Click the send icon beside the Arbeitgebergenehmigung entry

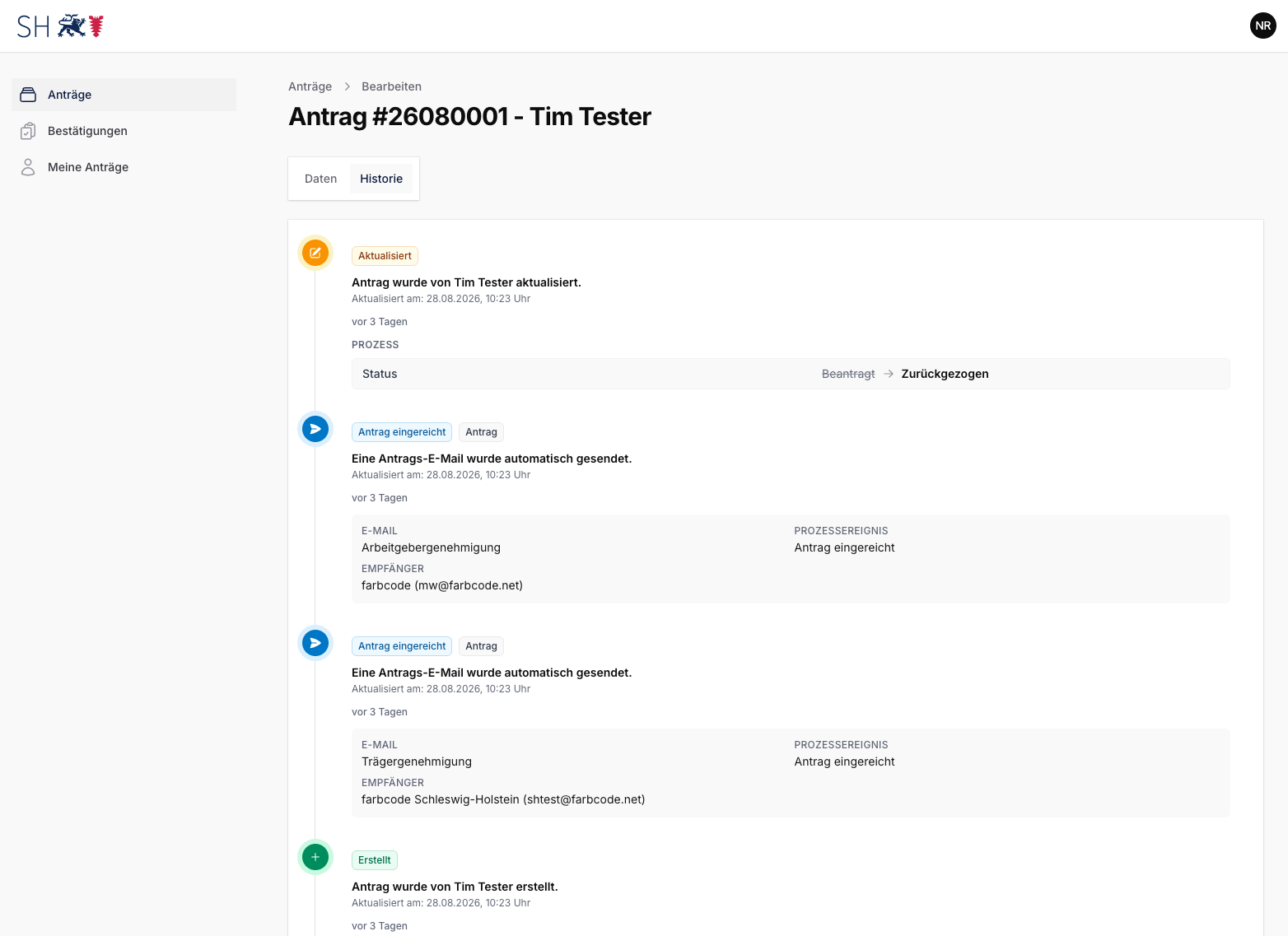pyautogui.click(x=315, y=429)
